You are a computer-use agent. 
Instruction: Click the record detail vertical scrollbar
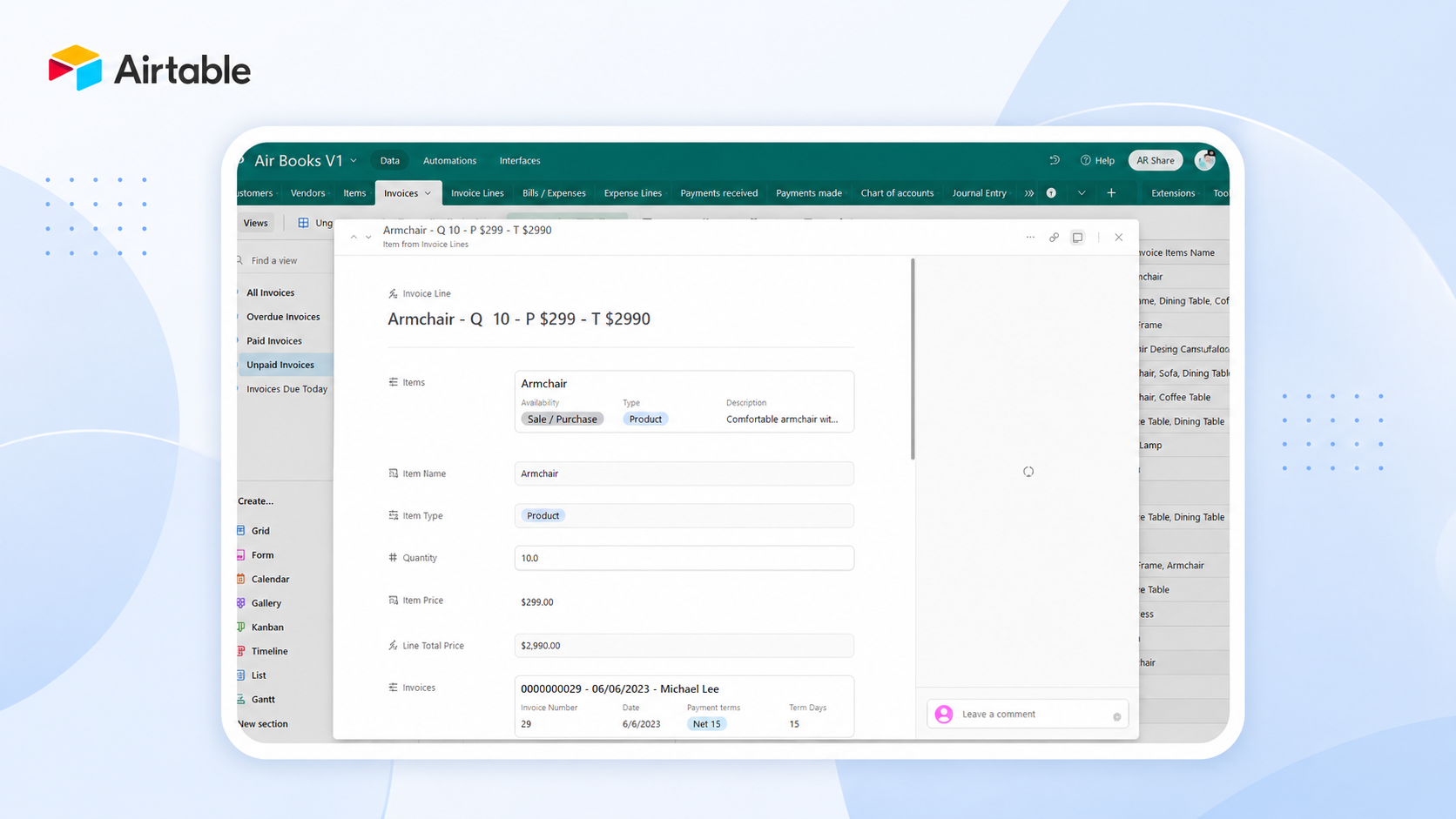pos(913,359)
